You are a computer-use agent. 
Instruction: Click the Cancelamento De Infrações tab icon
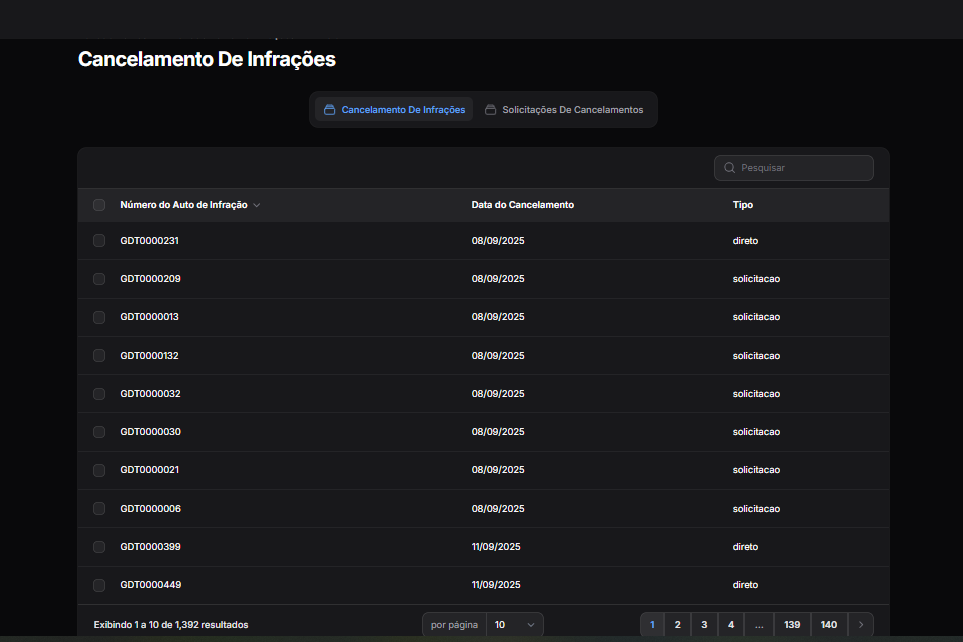click(x=329, y=110)
